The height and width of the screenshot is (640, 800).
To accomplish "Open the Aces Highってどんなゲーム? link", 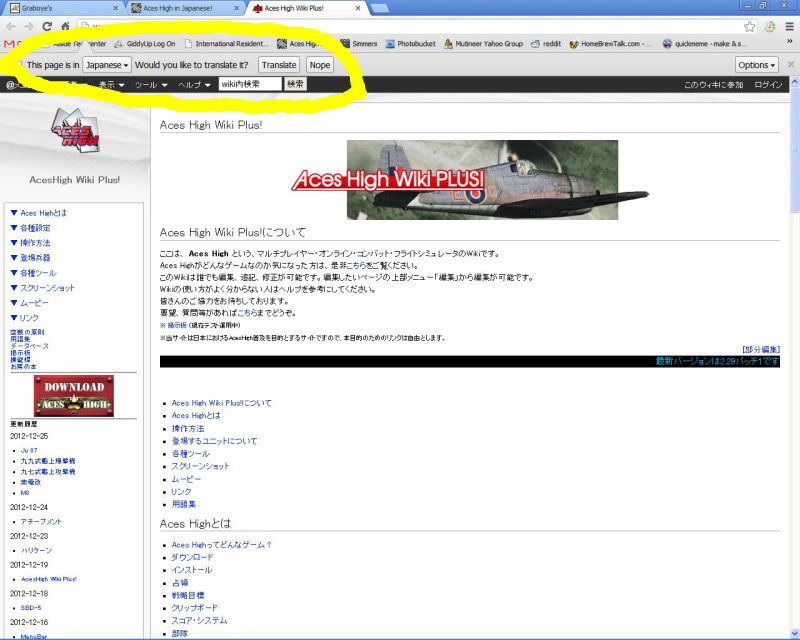I will 221,545.
